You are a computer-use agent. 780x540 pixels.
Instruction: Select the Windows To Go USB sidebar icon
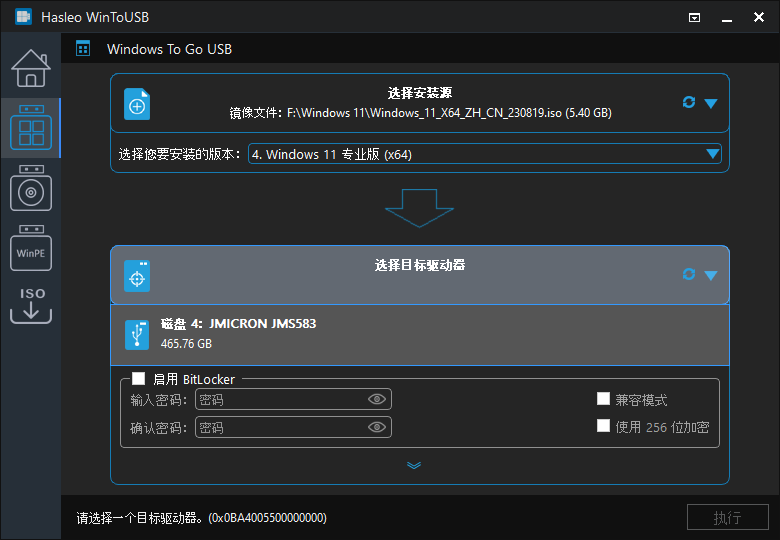[x=31, y=127]
